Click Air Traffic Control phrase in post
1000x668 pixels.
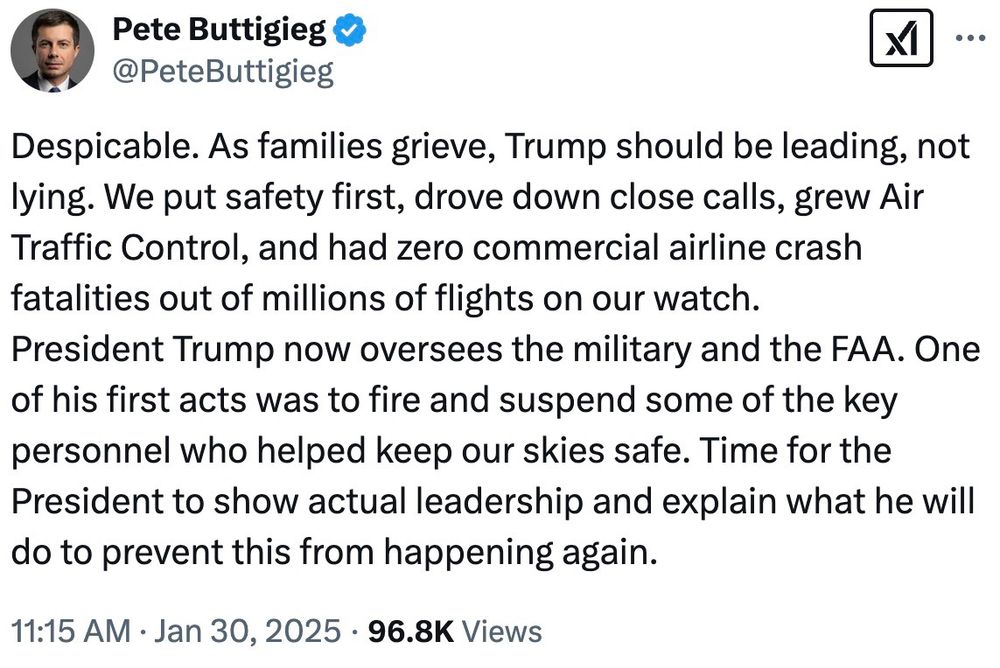(x=467, y=221)
